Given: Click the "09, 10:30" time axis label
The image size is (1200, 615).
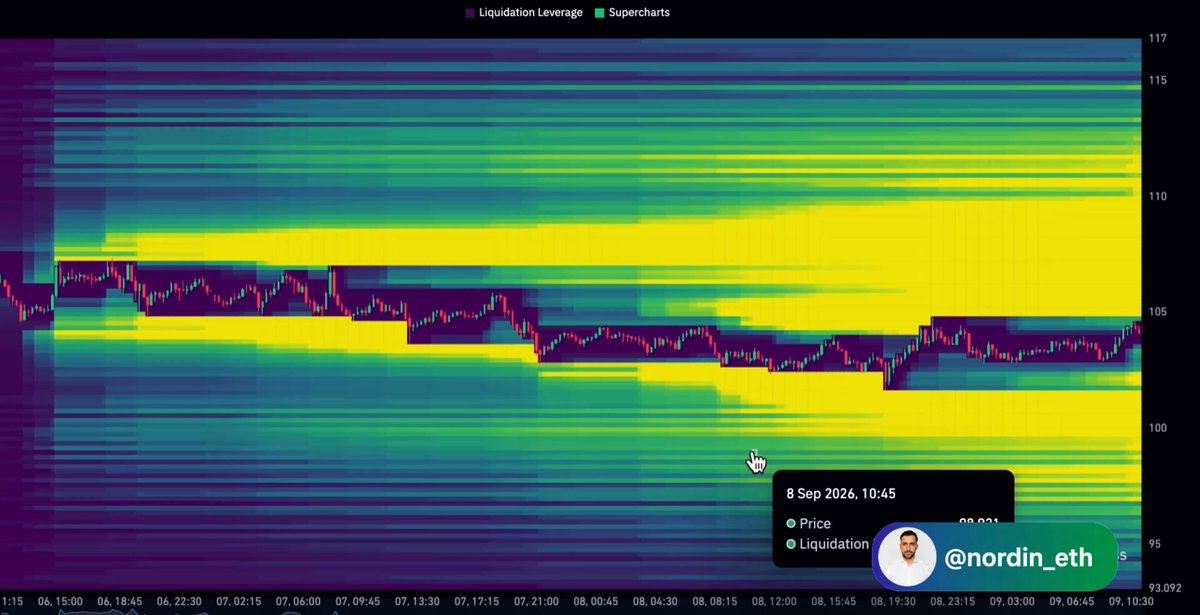Looking at the screenshot, I should point(1131,601).
